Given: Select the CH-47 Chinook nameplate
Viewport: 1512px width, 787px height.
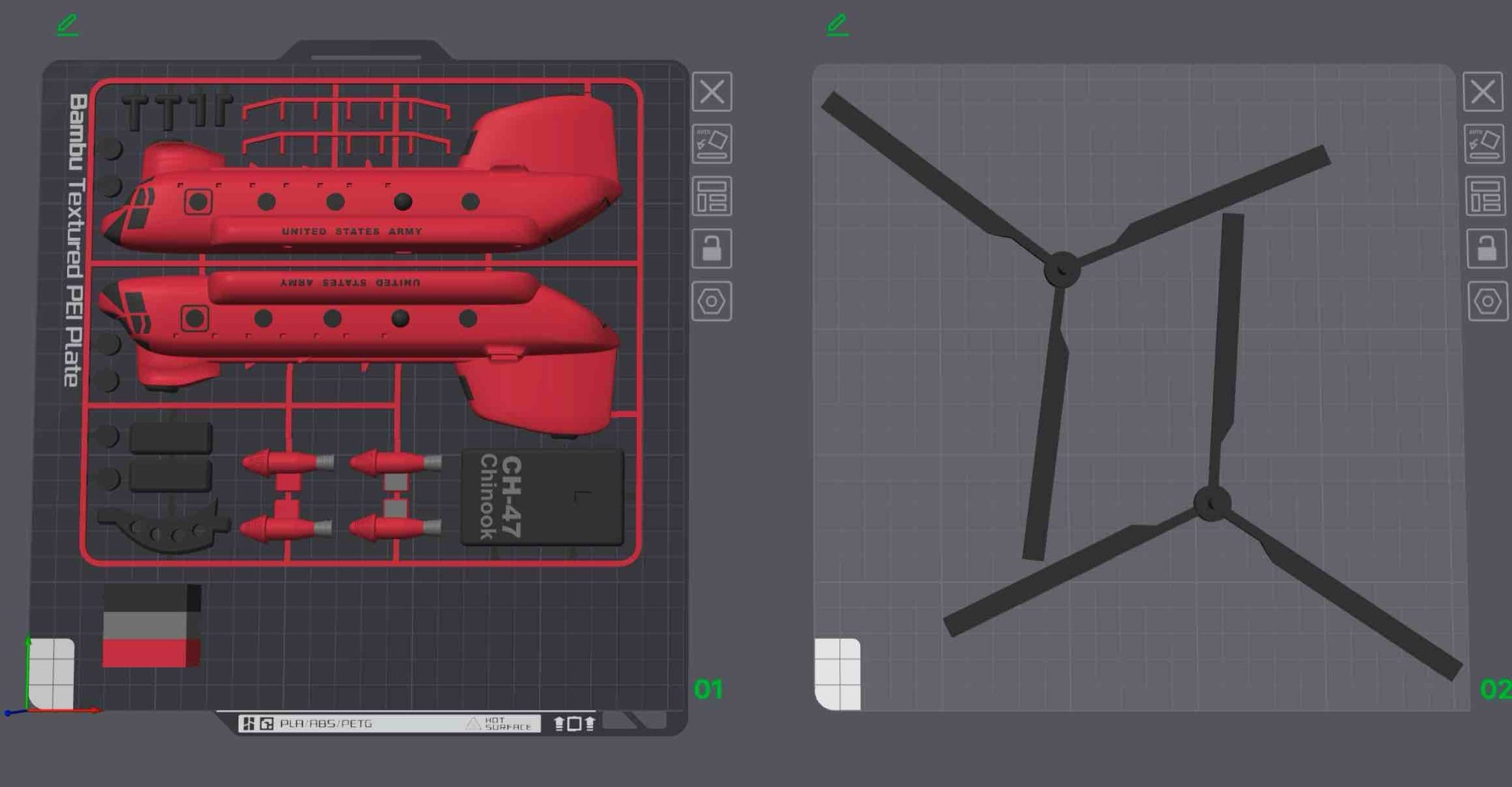Looking at the screenshot, I should [543, 498].
